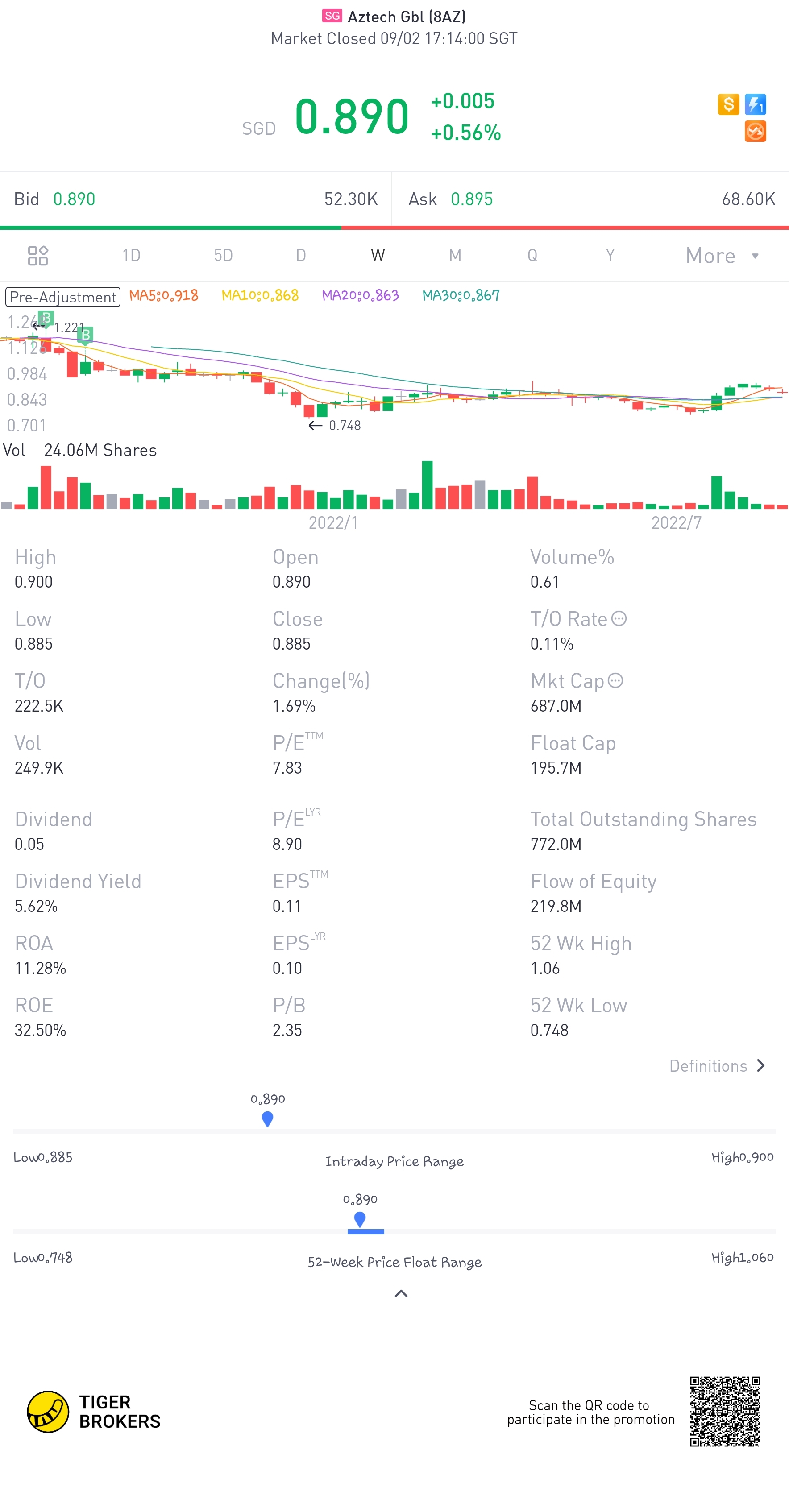Viewport: 789px width, 1512px height.
Task: Select the M monthly chart tab
Action: (x=455, y=255)
